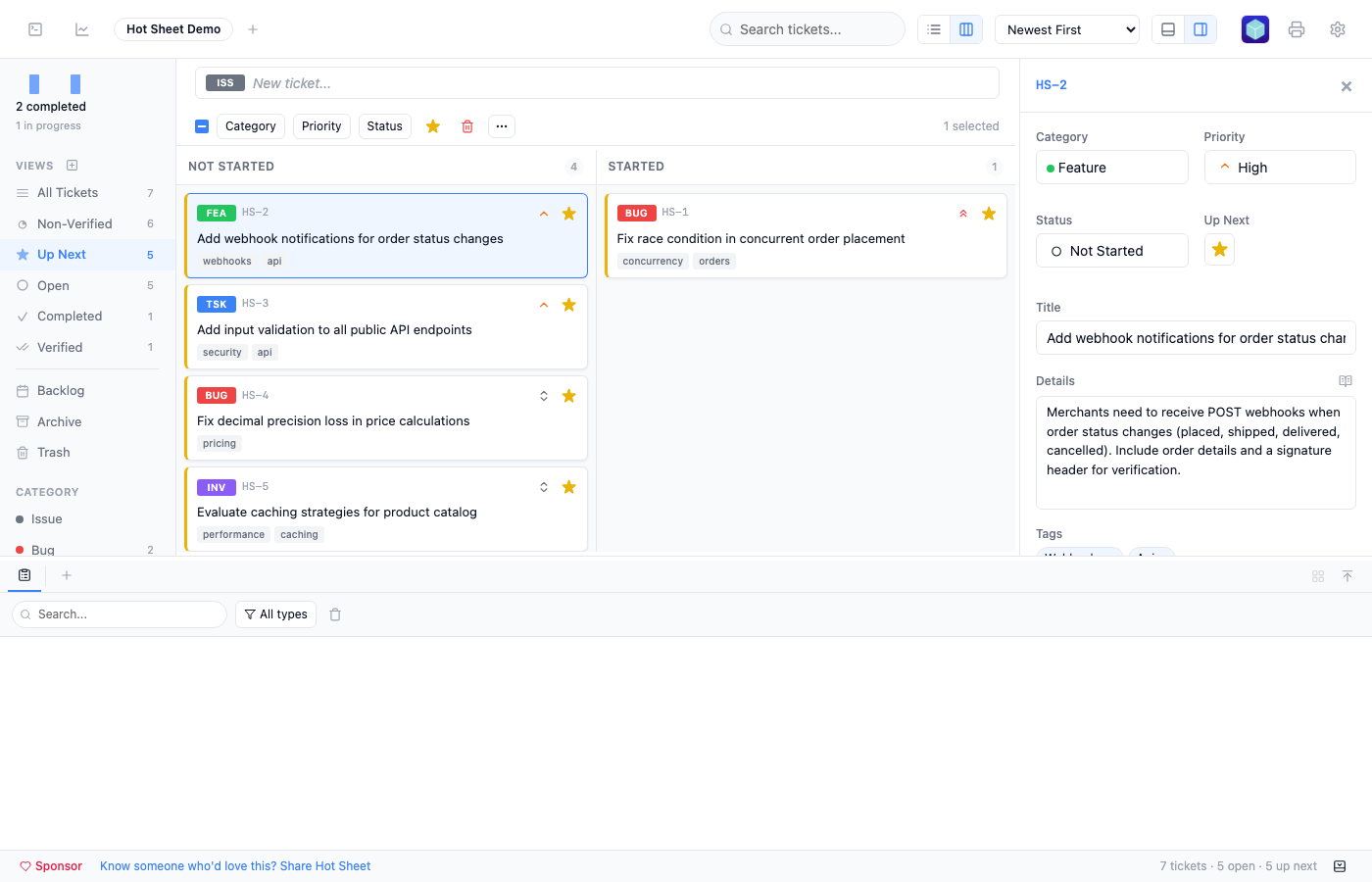Change priority icon on HS-5 ticket
Screen dimensions: 1372x882
pos(544,487)
